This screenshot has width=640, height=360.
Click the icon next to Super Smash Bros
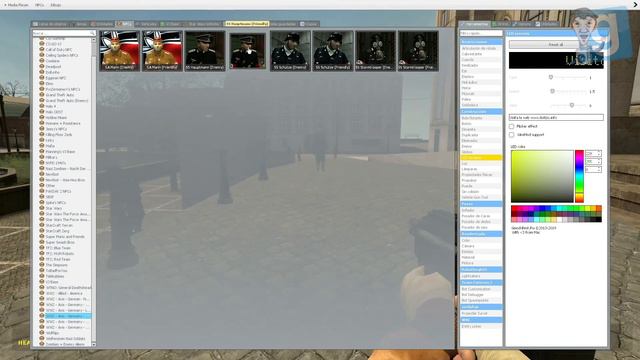point(42,242)
